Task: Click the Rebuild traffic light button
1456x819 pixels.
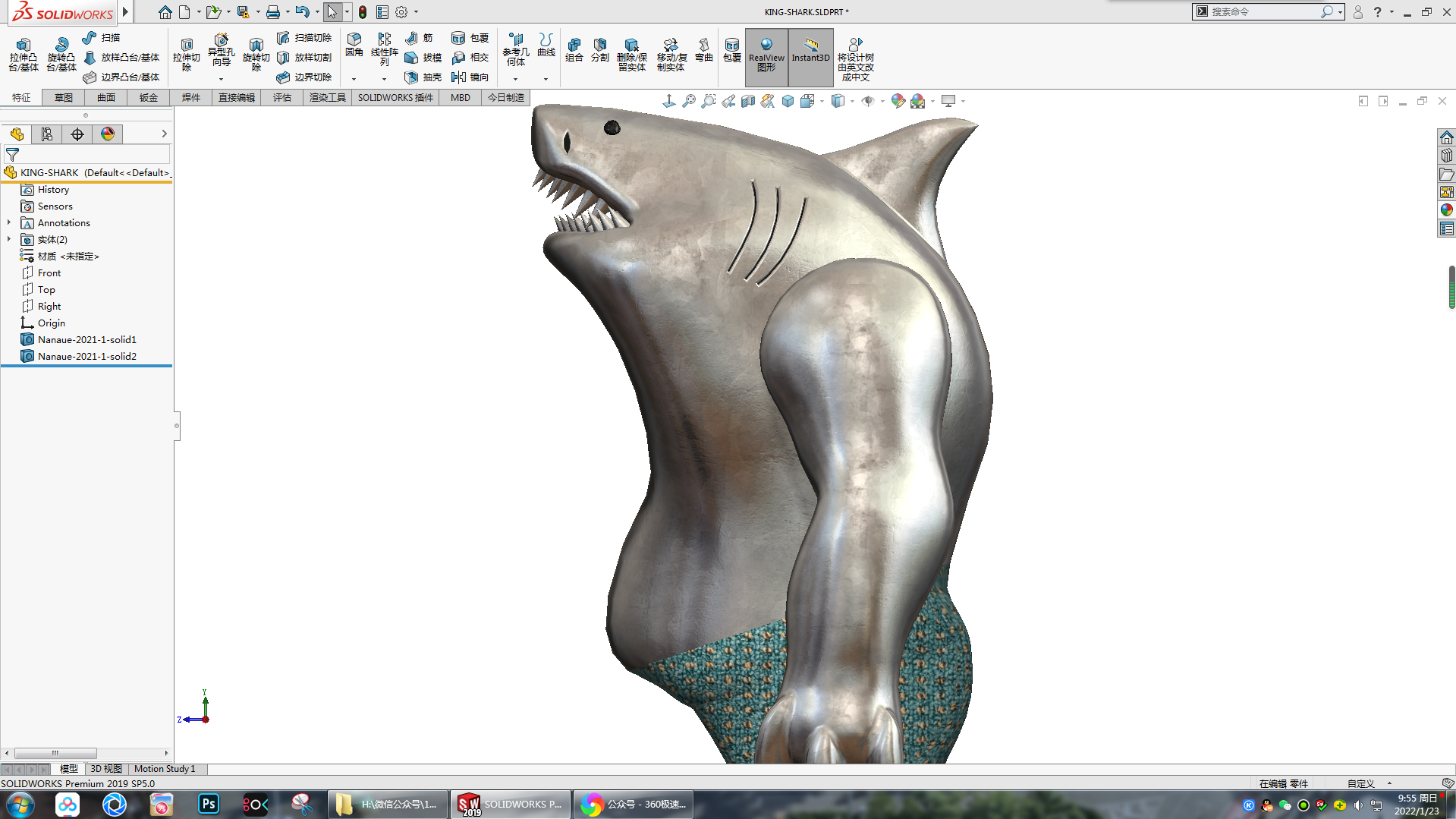Action: [363, 12]
